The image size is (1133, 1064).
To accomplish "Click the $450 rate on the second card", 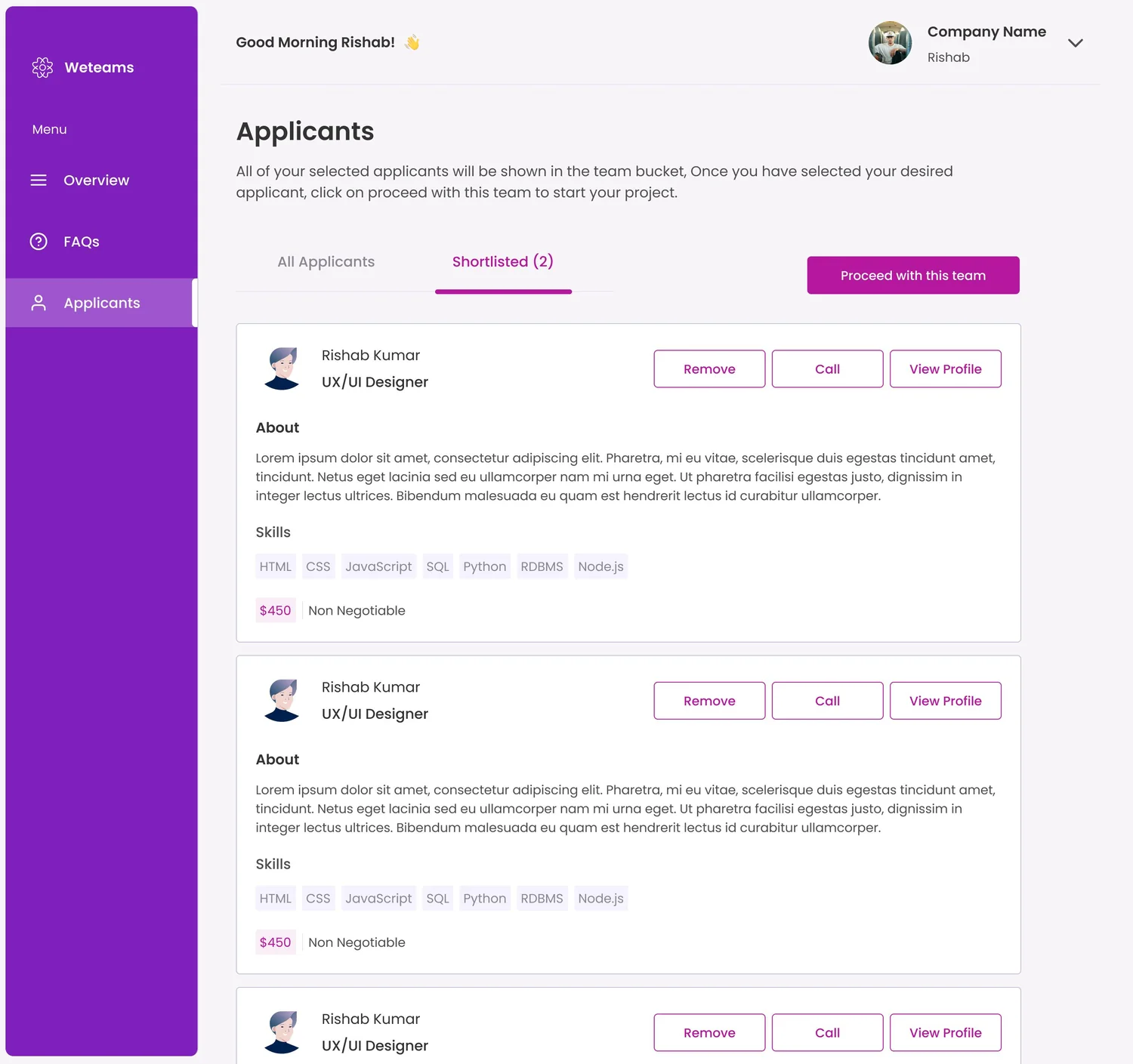I will [276, 942].
